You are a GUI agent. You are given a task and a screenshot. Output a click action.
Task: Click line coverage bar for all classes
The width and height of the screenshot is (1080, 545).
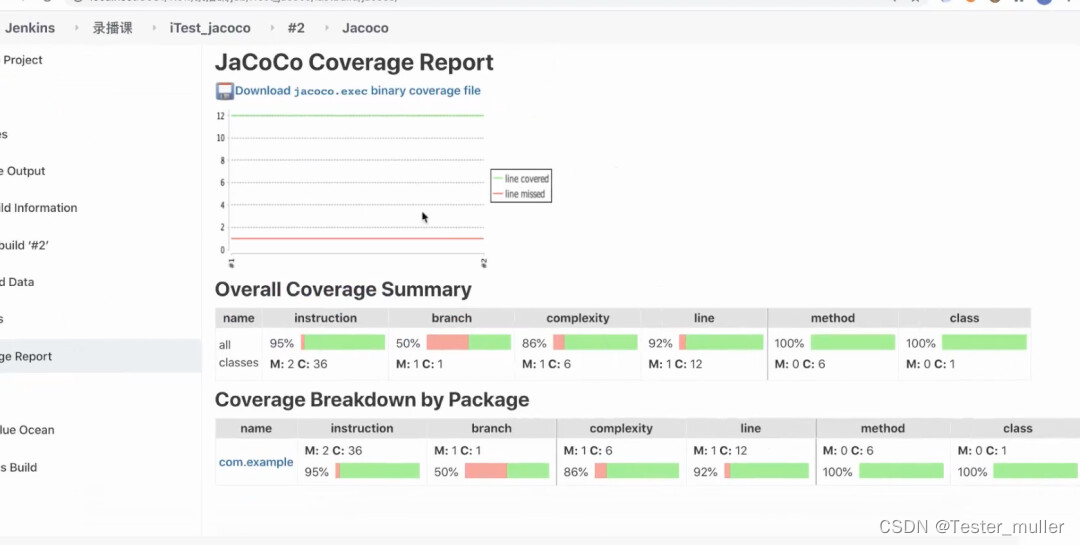tap(721, 342)
